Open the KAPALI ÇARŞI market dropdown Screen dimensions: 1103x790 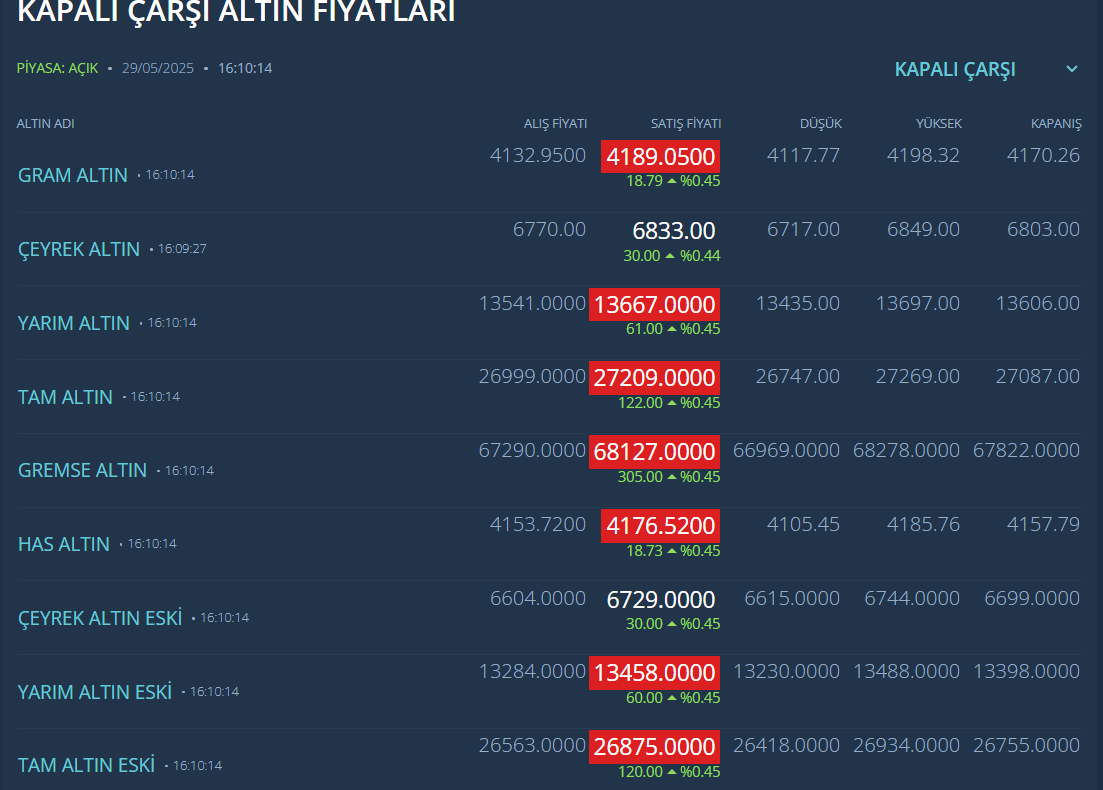pos(955,69)
